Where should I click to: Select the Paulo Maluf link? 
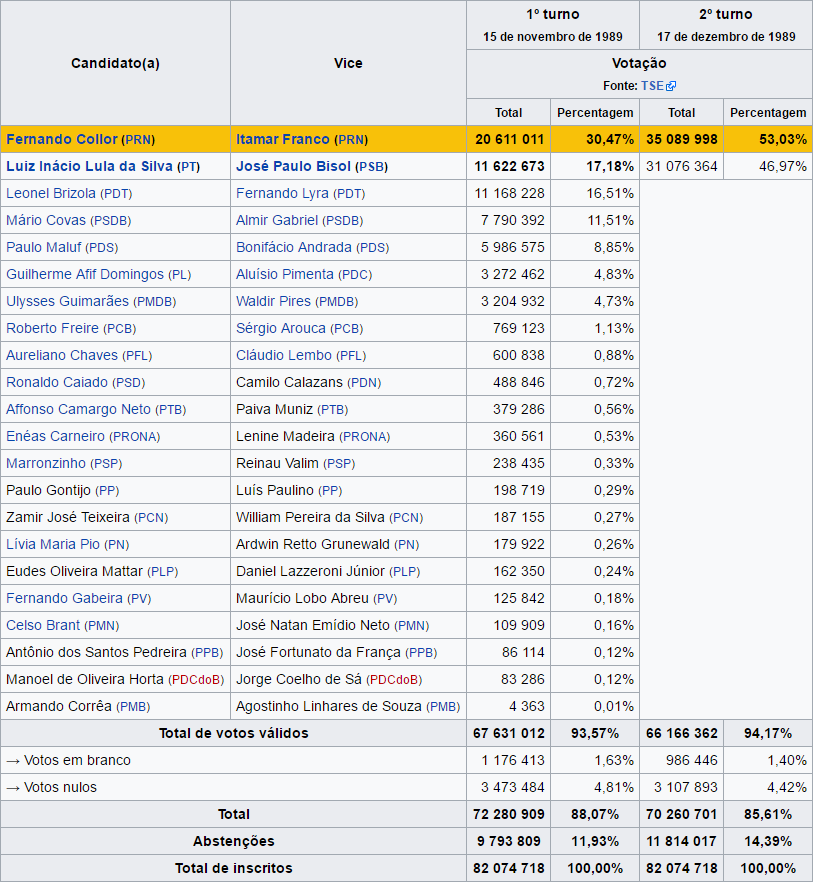(43, 247)
